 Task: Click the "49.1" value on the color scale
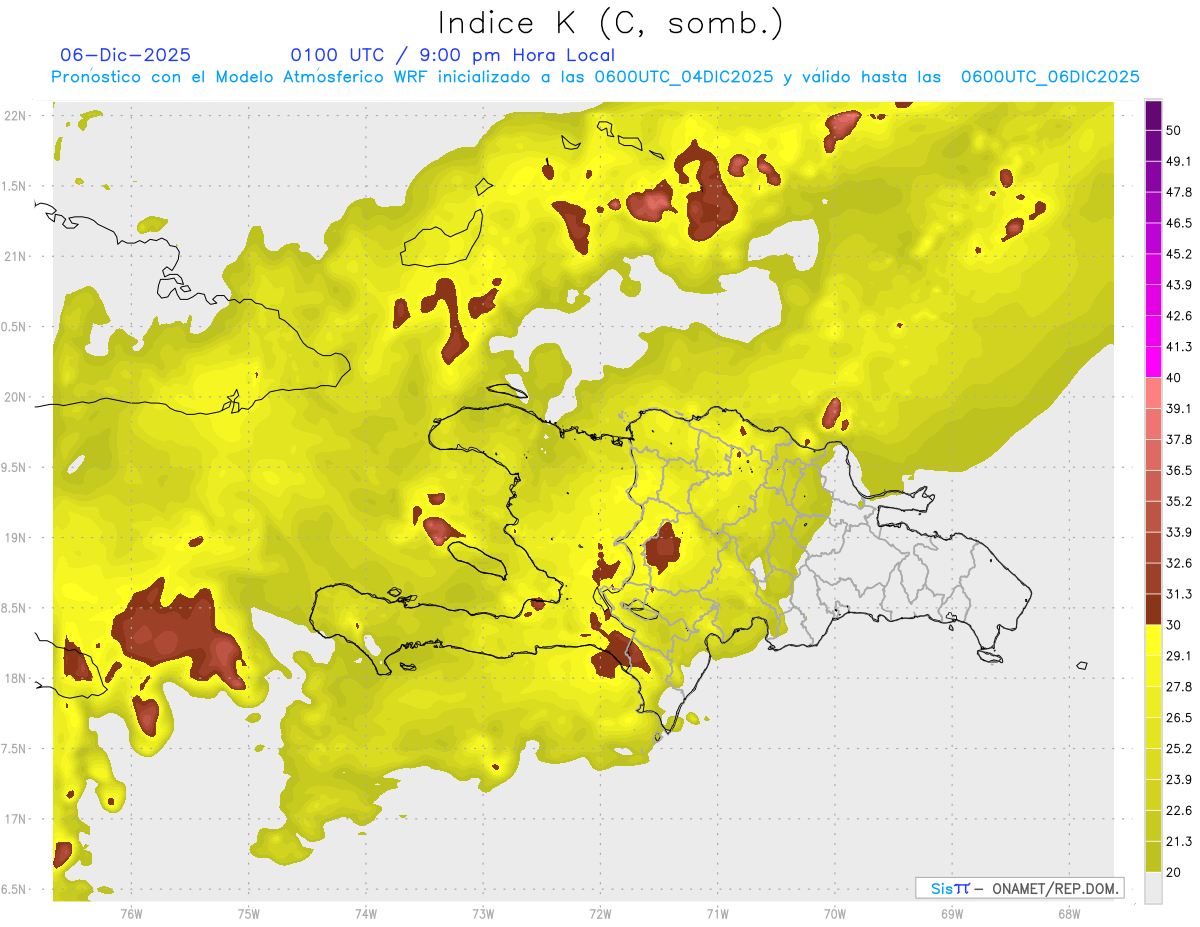point(1180,161)
